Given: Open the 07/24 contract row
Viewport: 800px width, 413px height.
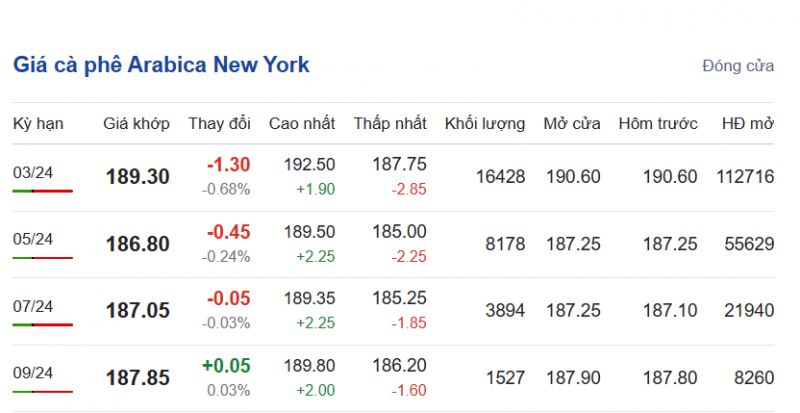Looking at the screenshot, I should pos(32,306).
